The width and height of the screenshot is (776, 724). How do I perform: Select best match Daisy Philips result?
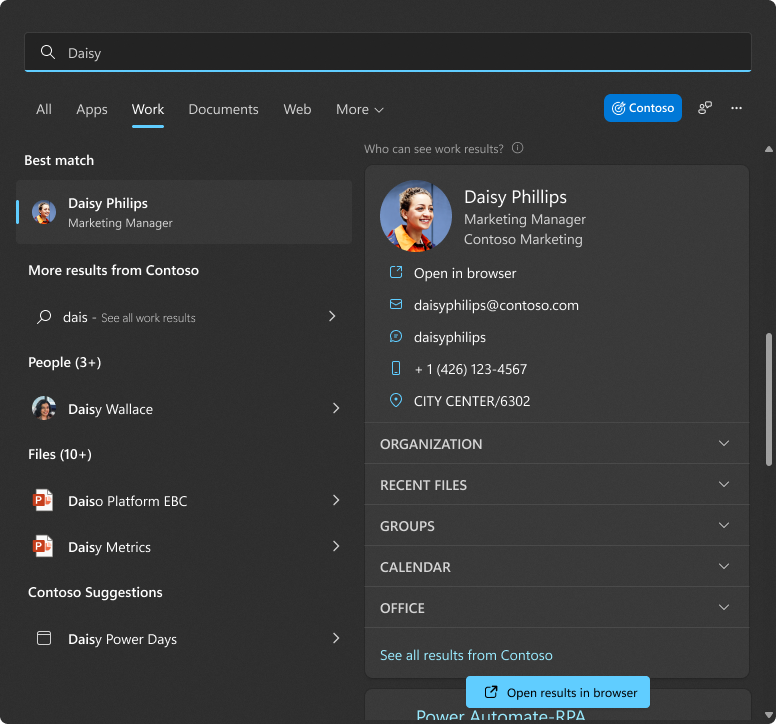tap(184, 212)
